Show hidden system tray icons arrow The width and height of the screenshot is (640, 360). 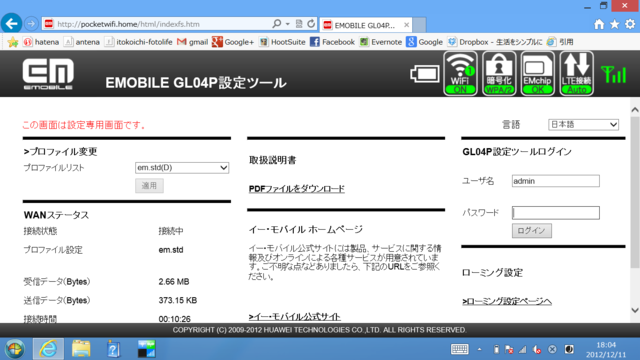point(480,349)
